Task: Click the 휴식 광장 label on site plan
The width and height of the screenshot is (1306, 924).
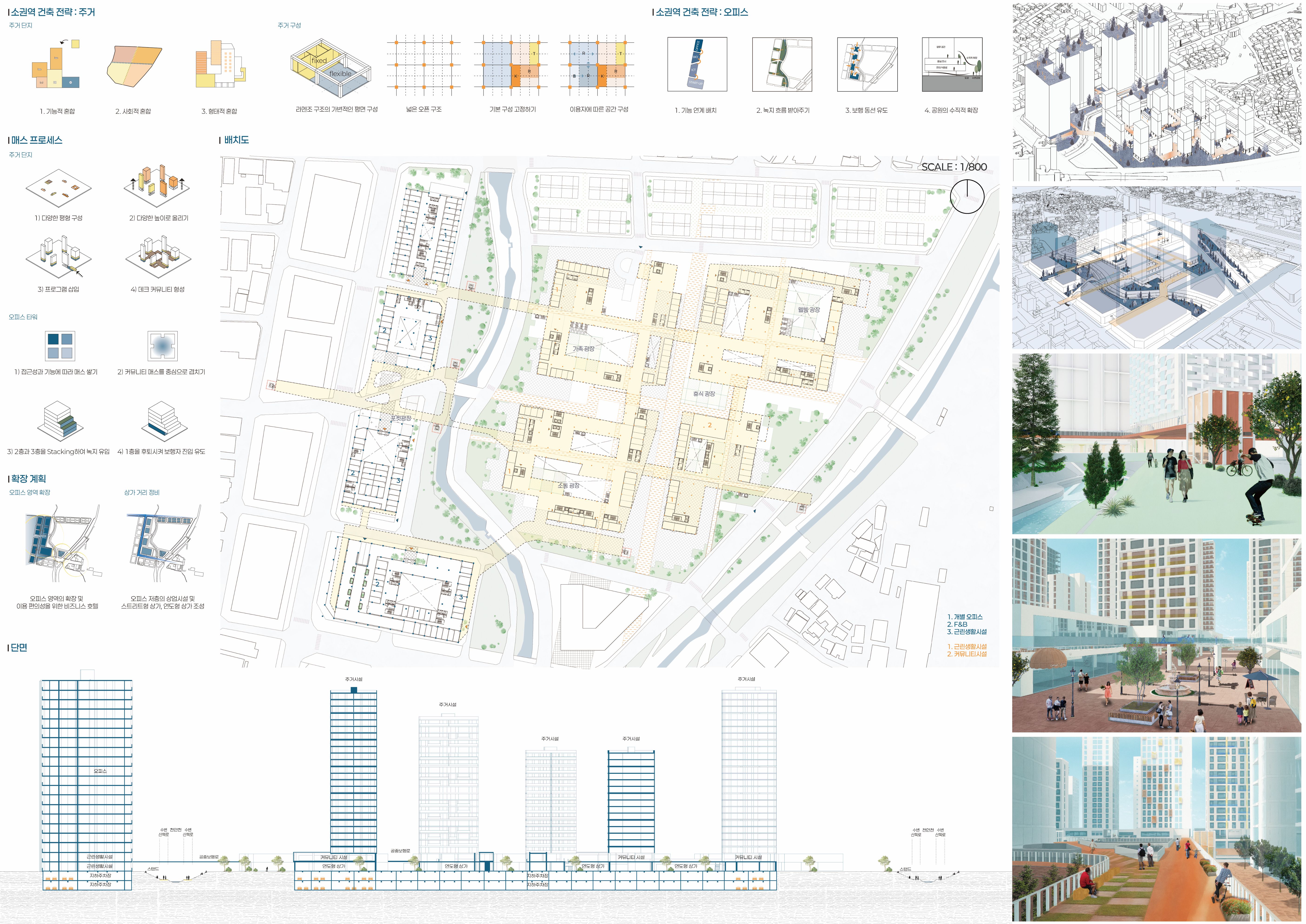Action: 704,394
